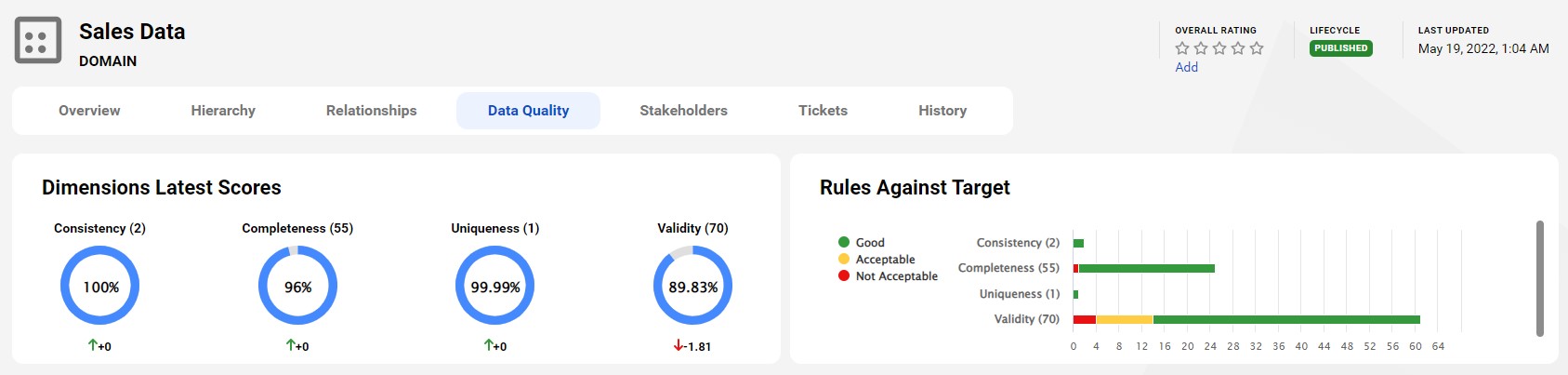Click the Add rating link
1568x375 pixels.
[x=1186, y=67]
